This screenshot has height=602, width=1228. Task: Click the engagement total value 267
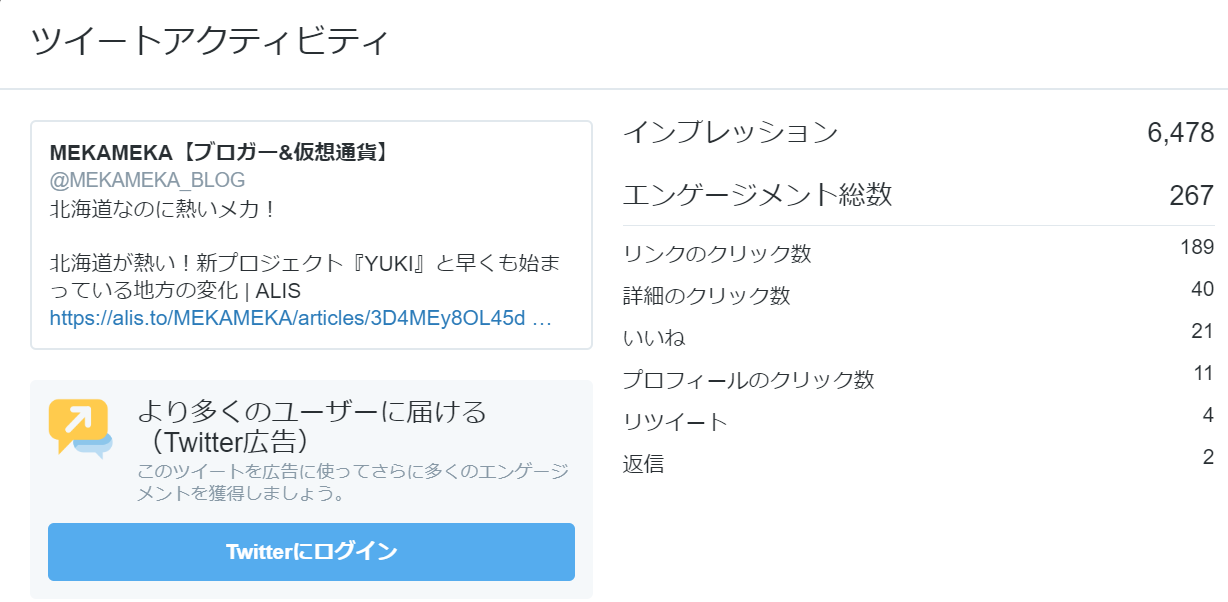(x=1191, y=196)
